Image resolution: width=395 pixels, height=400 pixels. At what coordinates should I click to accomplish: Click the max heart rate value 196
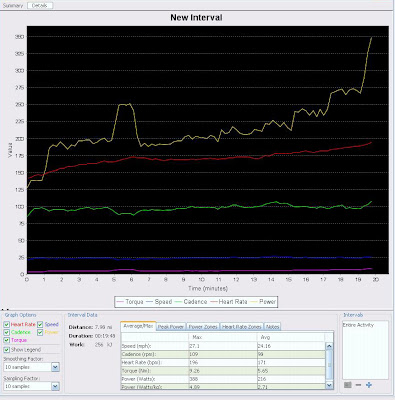pos(193,362)
